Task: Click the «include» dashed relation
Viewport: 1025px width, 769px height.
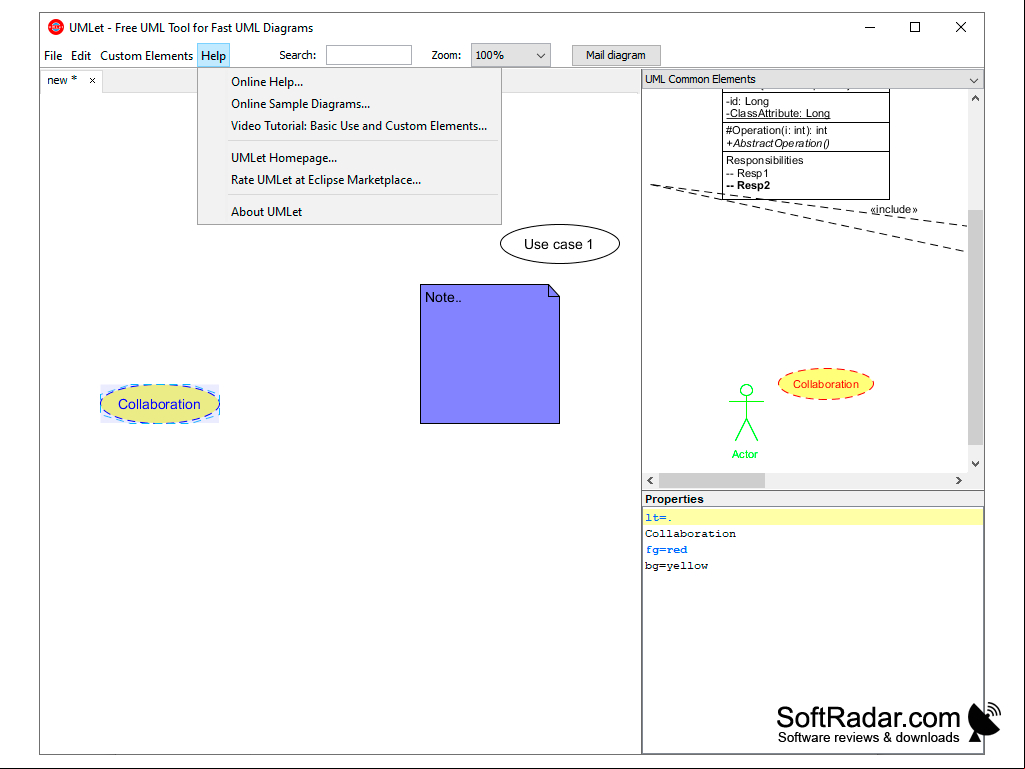Action: [893, 210]
